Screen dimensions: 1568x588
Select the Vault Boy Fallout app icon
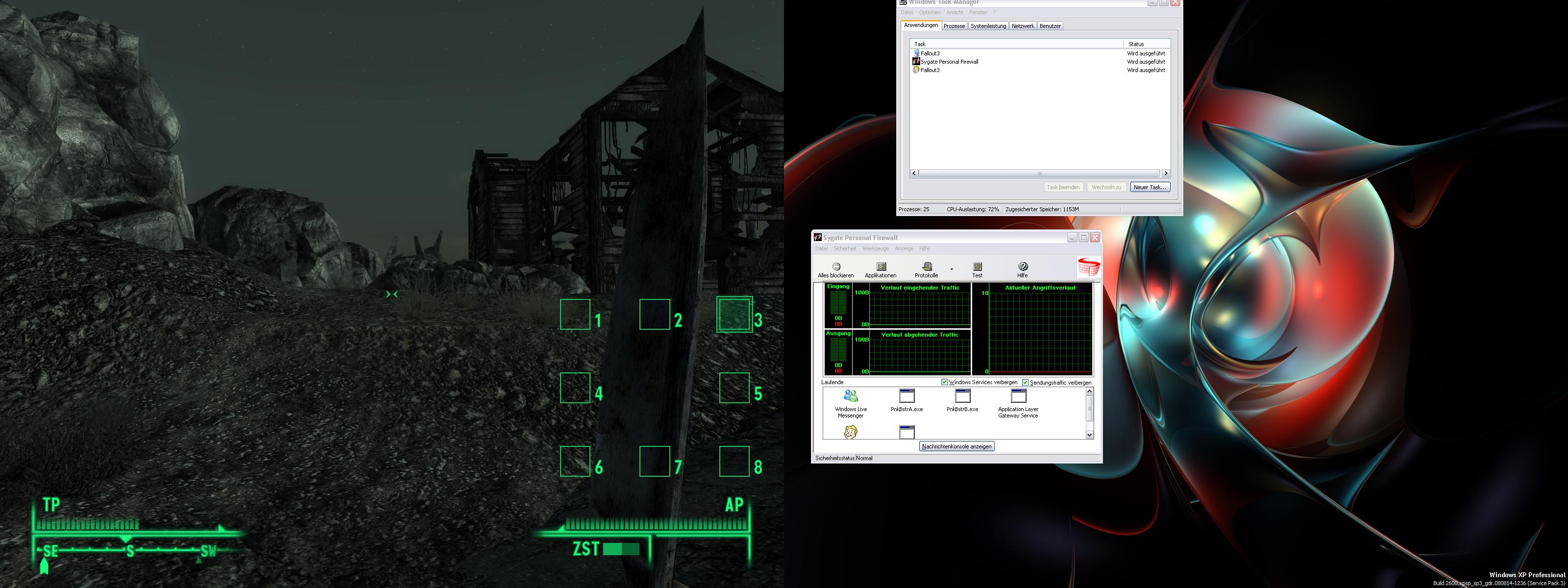pyautogui.click(x=851, y=432)
